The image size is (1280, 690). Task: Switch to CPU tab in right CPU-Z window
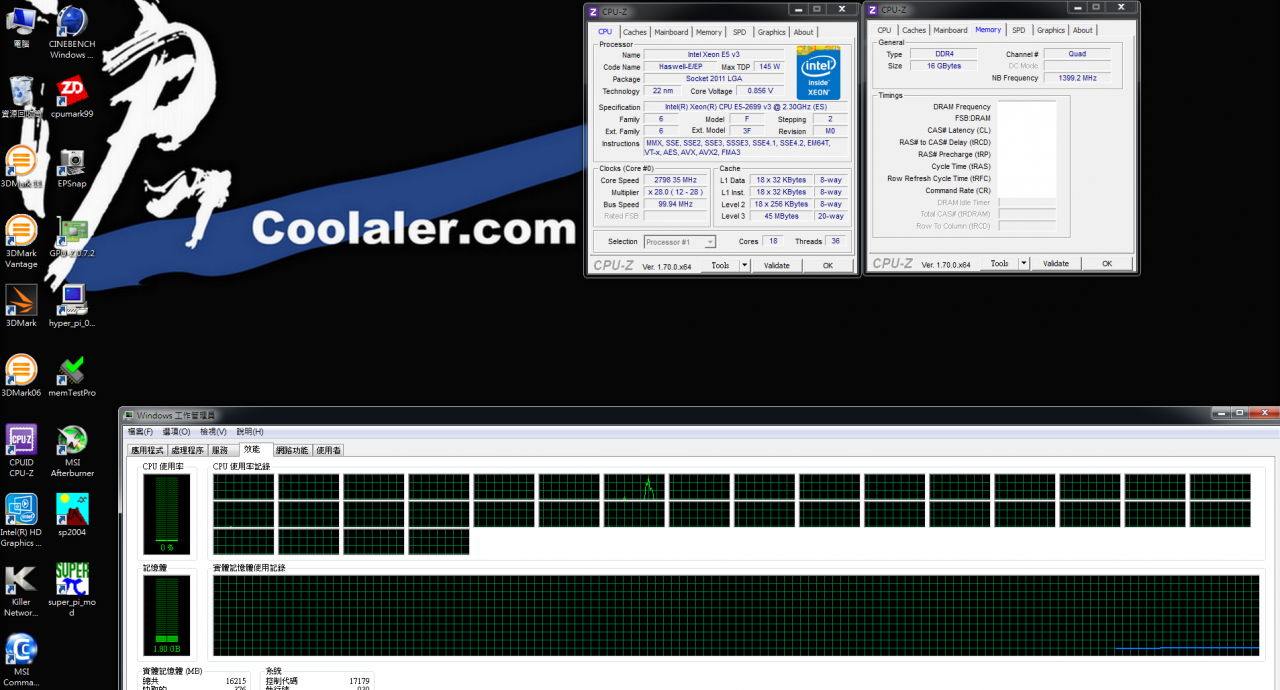click(884, 30)
